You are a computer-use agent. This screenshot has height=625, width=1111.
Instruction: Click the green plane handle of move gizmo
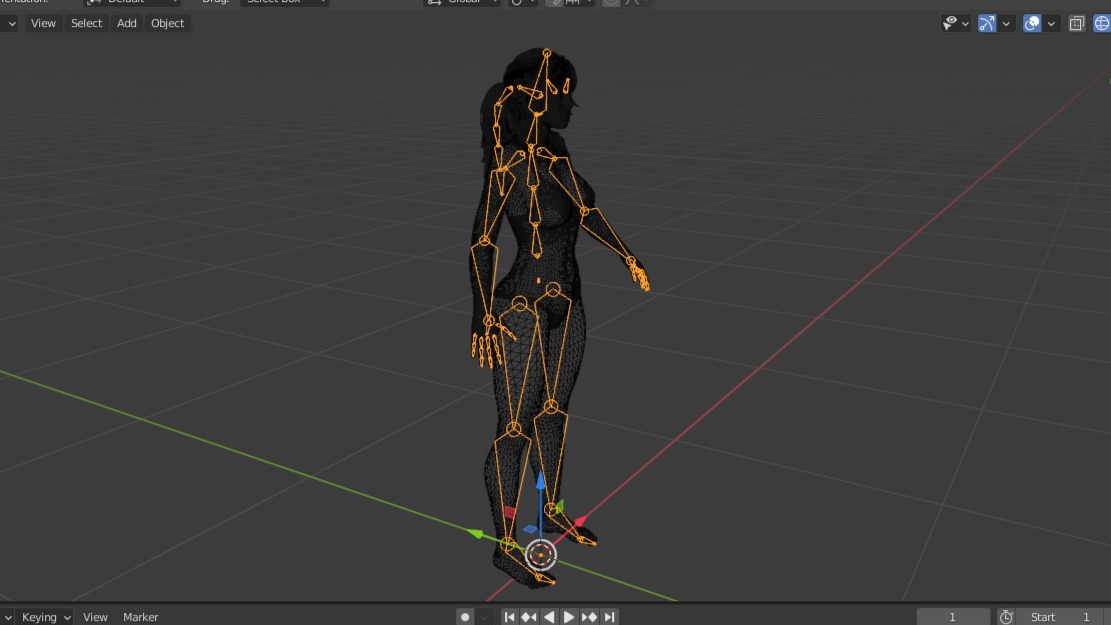(559, 506)
